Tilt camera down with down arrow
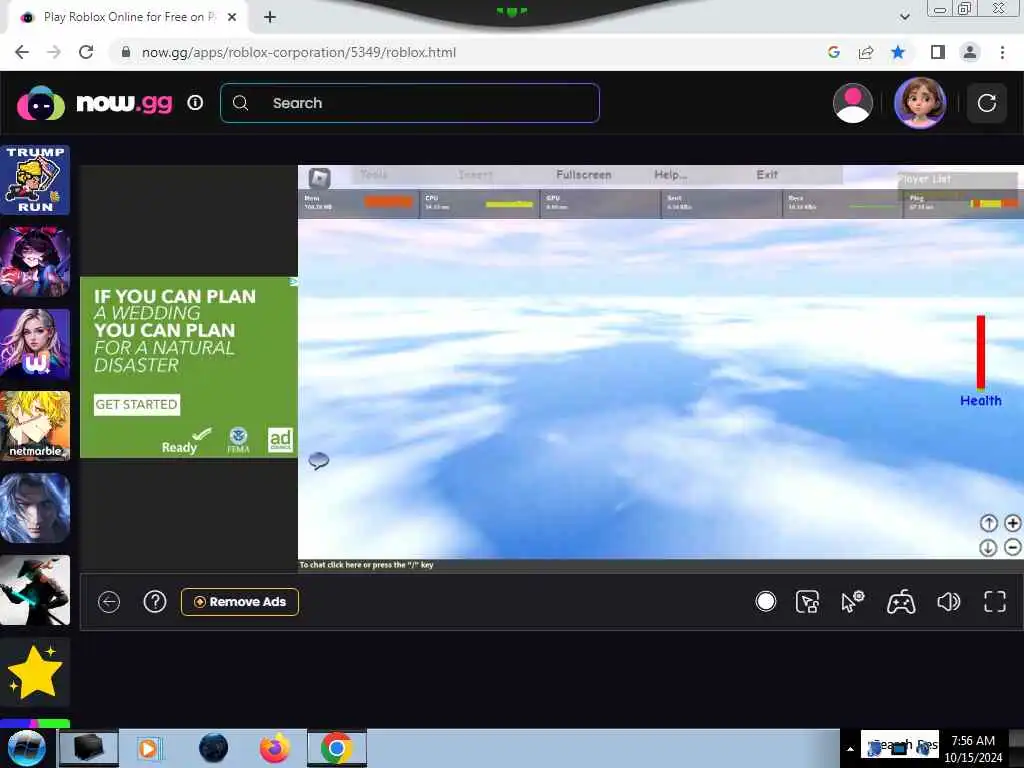 click(x=988, y=547)
